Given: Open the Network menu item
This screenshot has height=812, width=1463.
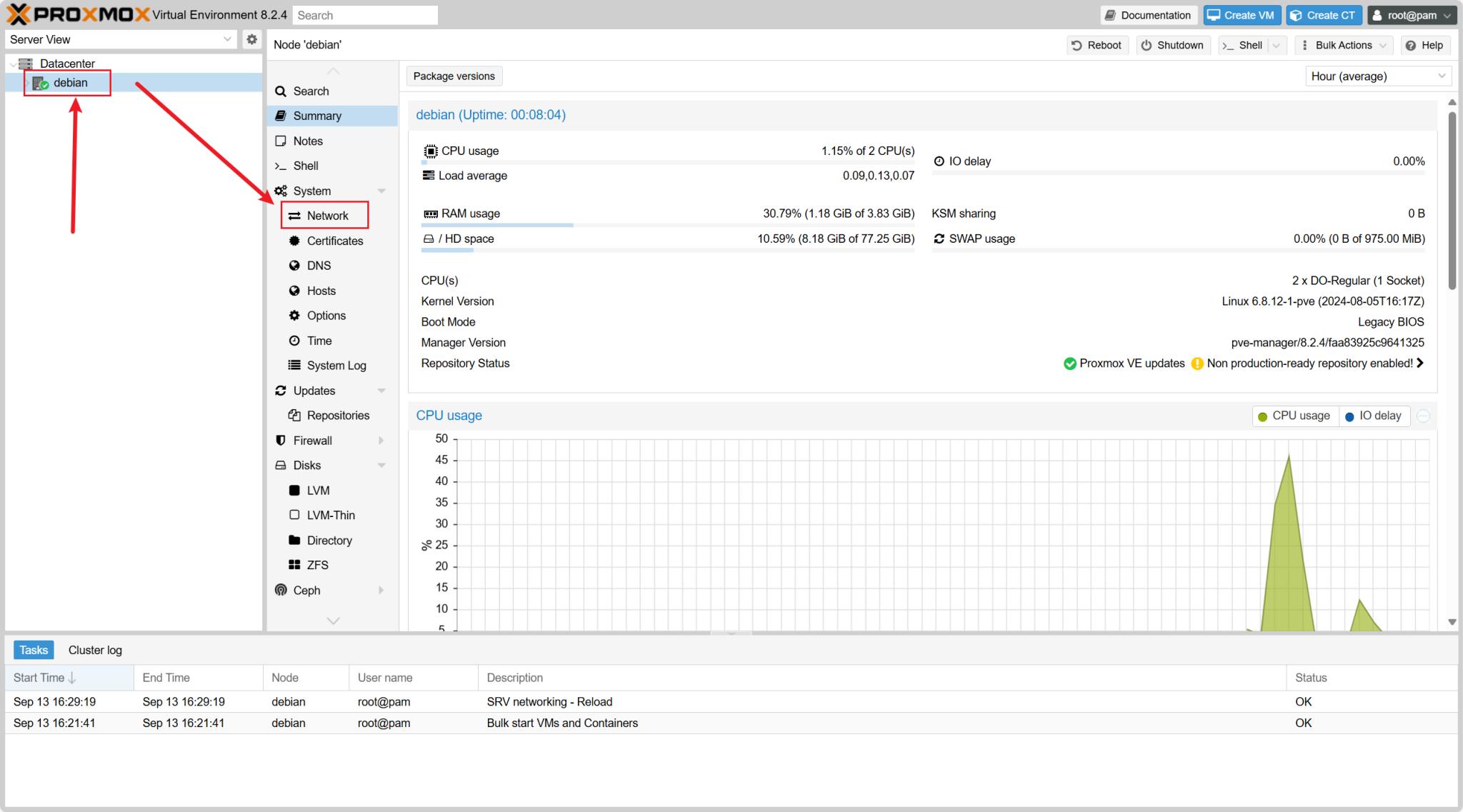Looking at the screenshot, I should coord(327,216).
